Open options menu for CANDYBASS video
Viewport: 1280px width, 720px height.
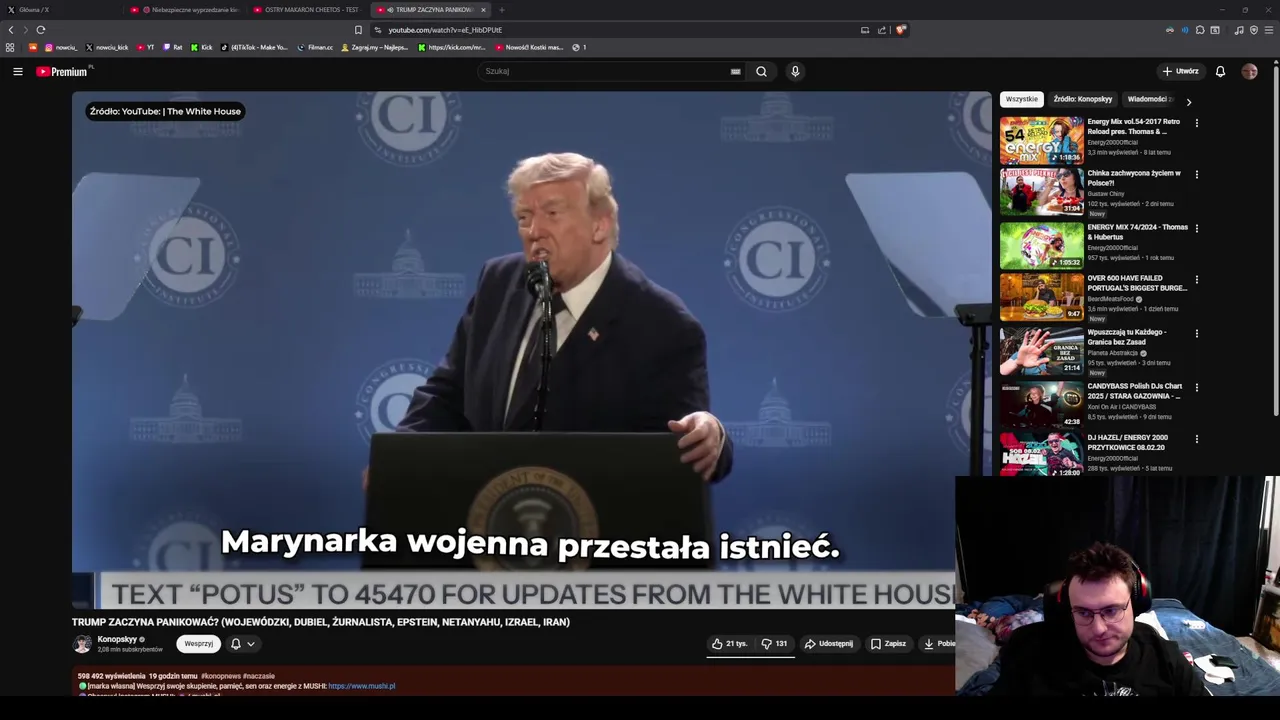[1196, 387]
